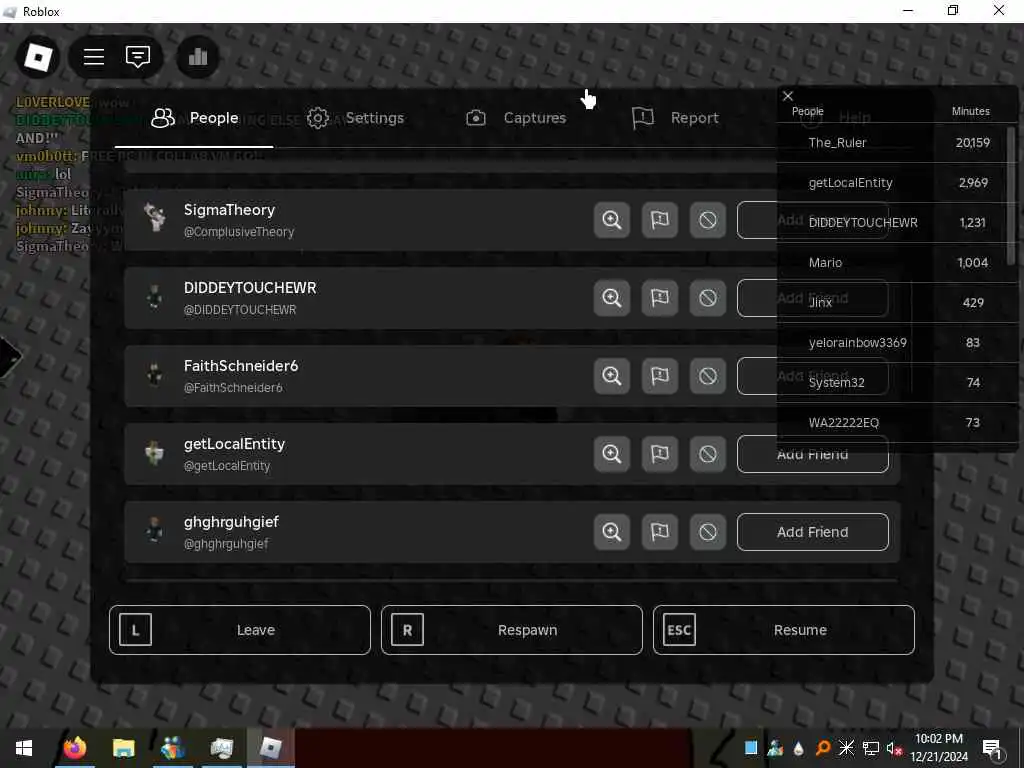The height and width of the screenshot is (768, 1024).
Task: Report getLocalEntity using the flag icon
Action: [660, 454]
